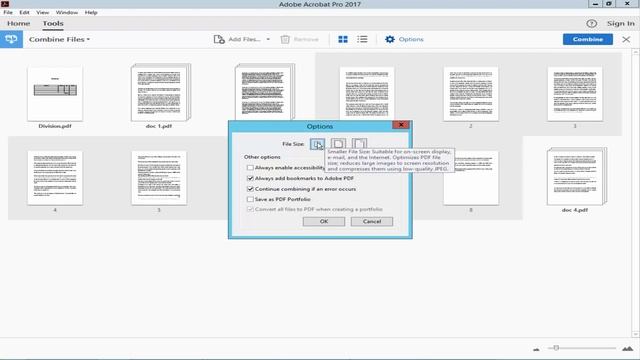This screenshot has width=640, height=360.
Task: Open the File menu
Action: (x=8, y=13)
